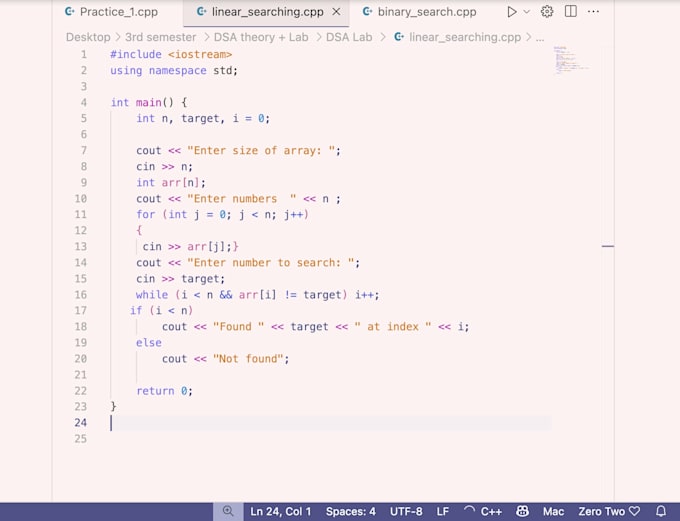
Task: Click the Zero Two theme status item
Action: click(x=609, y=511)
